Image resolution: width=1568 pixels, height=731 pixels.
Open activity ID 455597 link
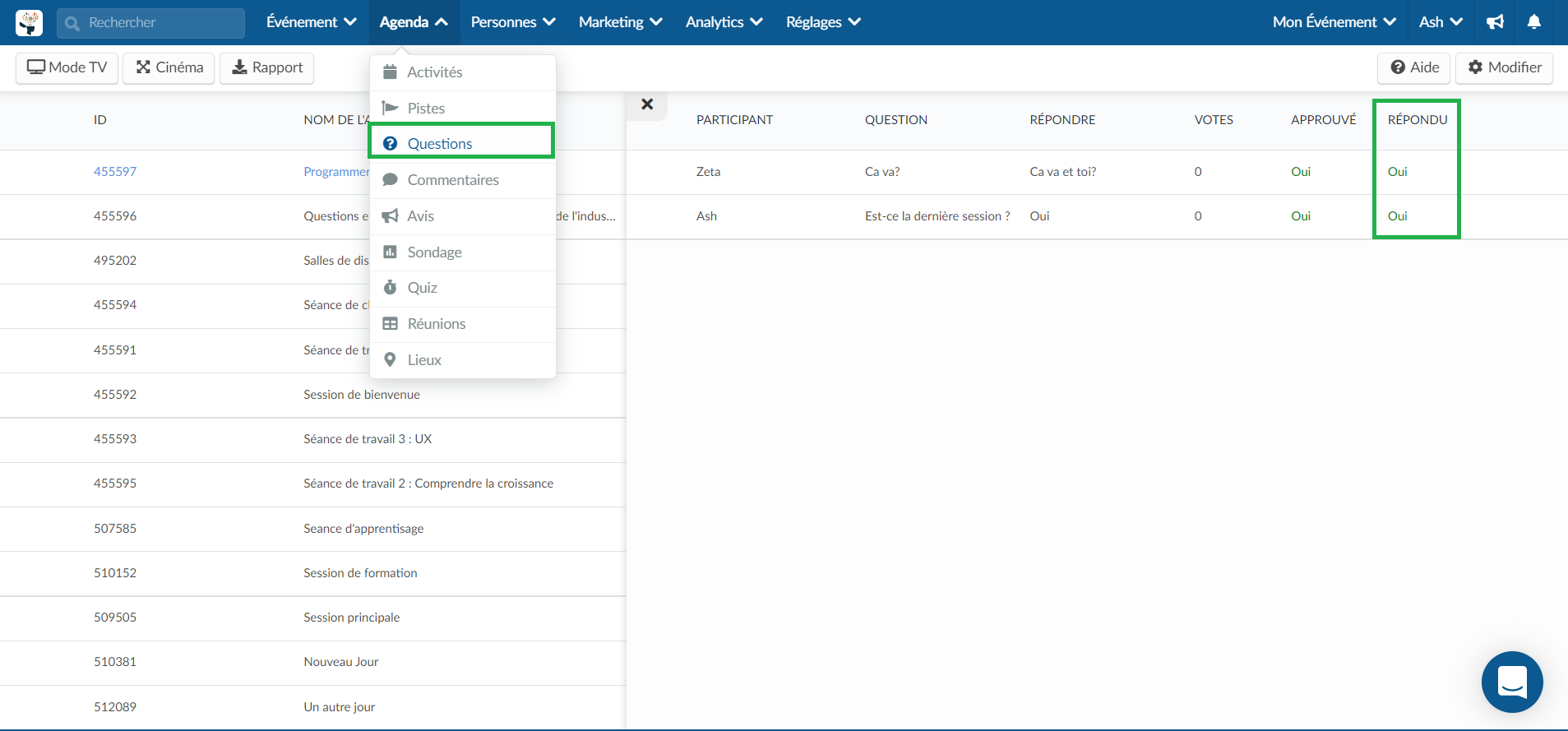coord(115,172)
